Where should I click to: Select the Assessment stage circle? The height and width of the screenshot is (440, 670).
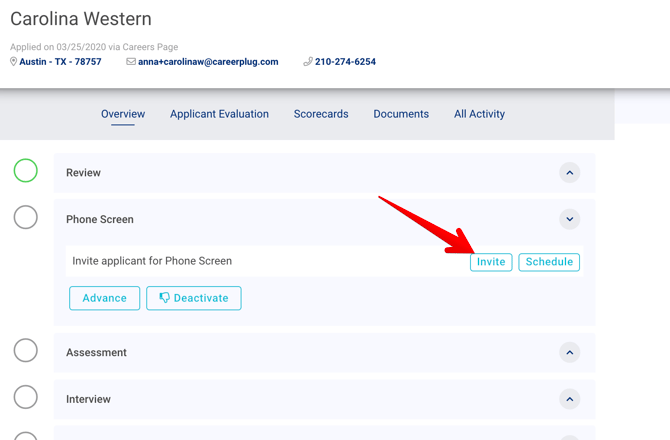click(26, 350)
